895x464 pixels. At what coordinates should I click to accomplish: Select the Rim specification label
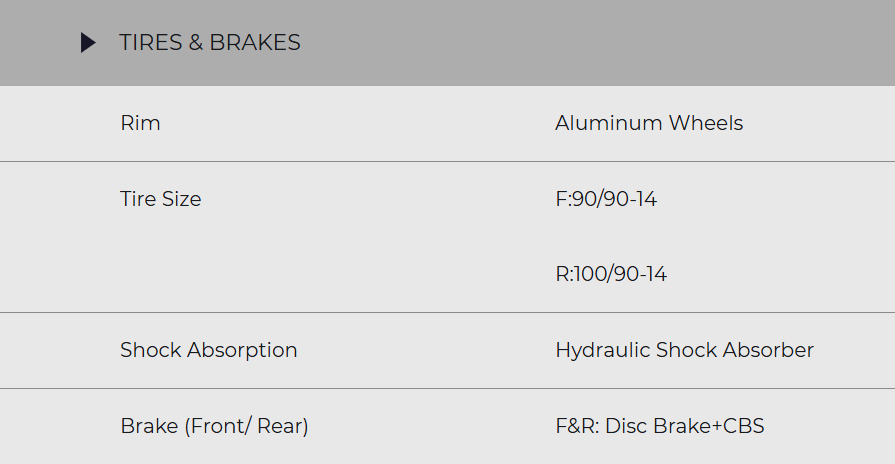point(140,124)
